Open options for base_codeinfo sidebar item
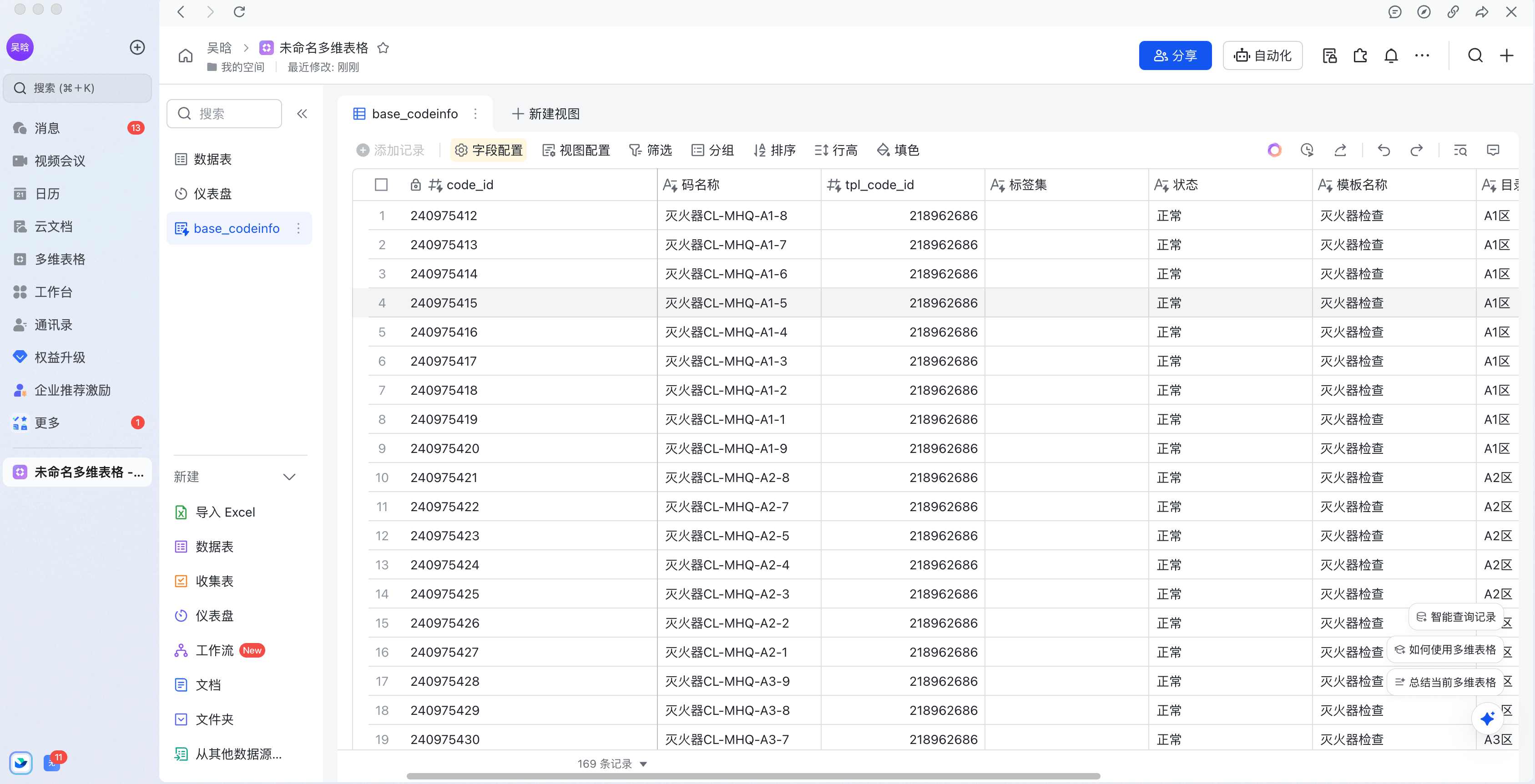 (298, 228)
